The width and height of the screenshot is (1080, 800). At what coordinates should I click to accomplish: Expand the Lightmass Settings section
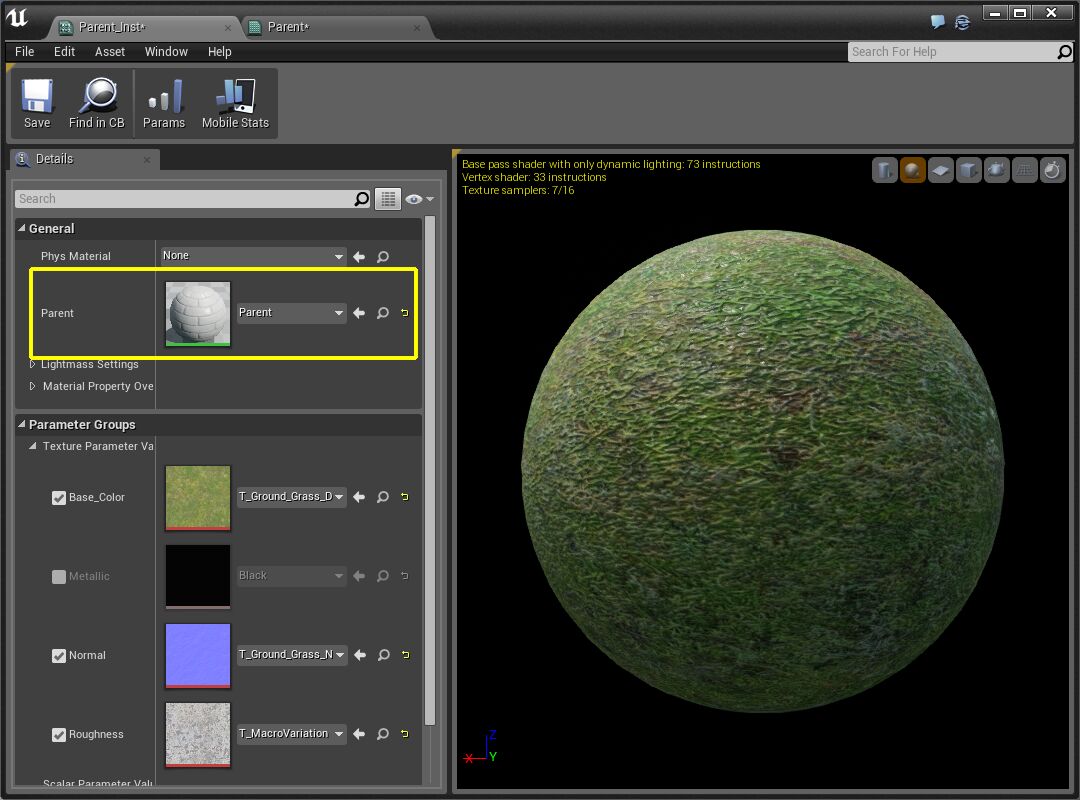32,364
